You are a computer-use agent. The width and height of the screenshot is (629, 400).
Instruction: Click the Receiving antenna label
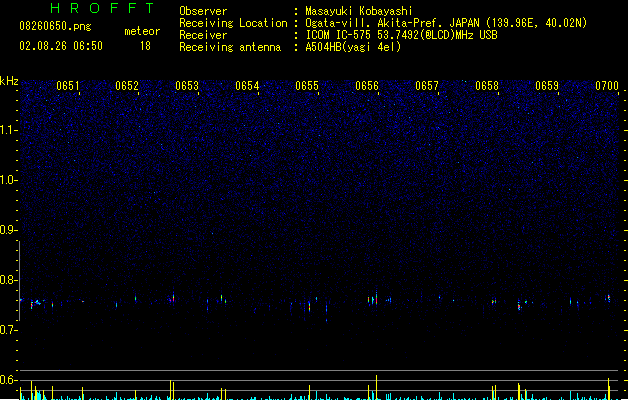[230, 47]
